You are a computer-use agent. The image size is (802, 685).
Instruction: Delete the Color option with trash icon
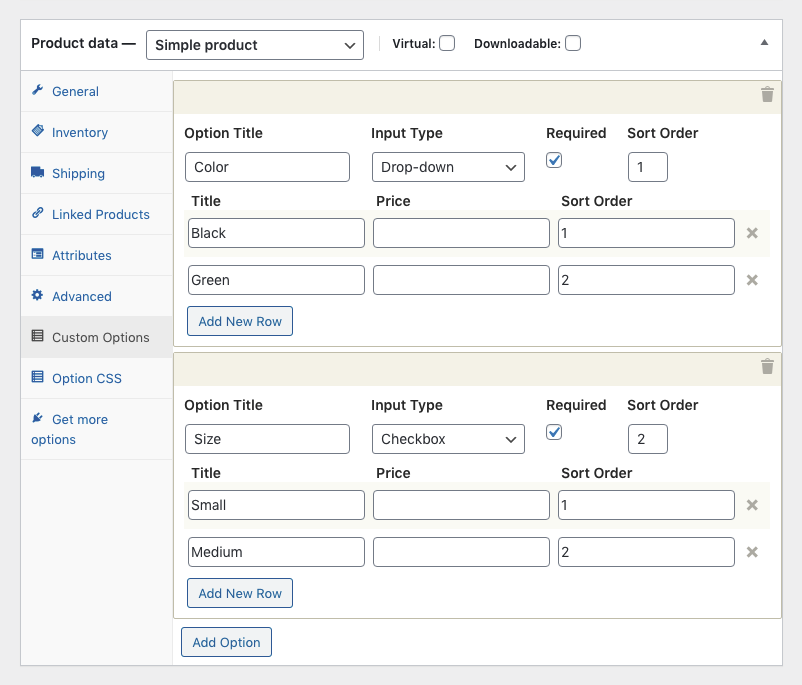coord(767,95)
